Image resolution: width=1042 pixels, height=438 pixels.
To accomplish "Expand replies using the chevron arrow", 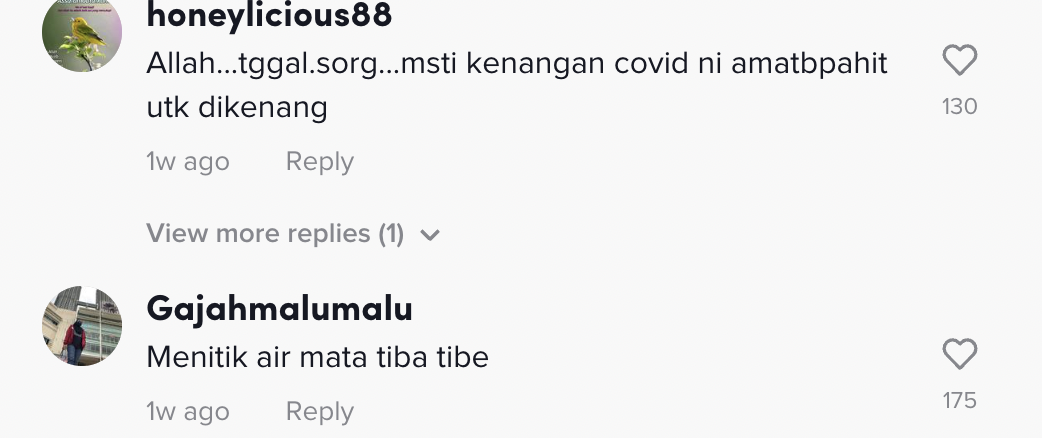I will click(x=430, y=235).
